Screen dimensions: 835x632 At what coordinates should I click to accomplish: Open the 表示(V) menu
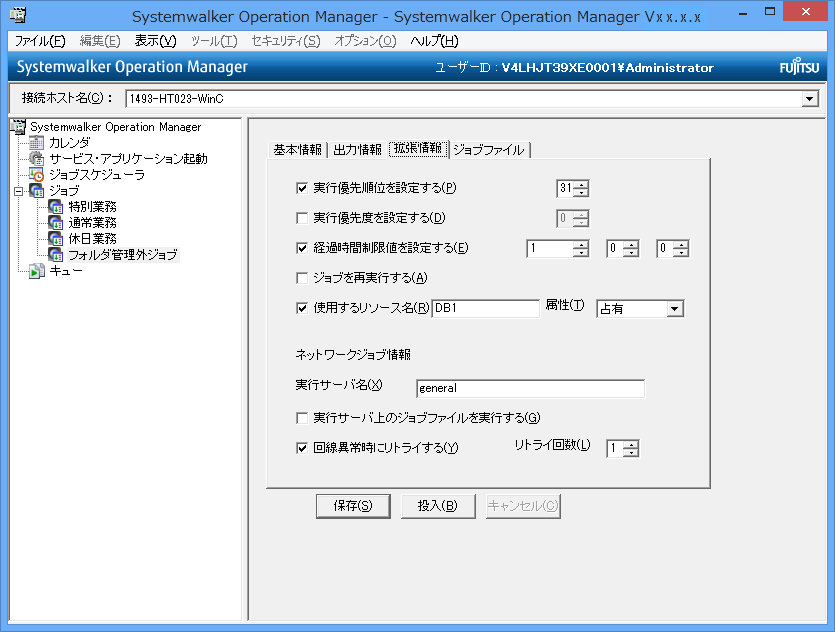click(155, 41)
